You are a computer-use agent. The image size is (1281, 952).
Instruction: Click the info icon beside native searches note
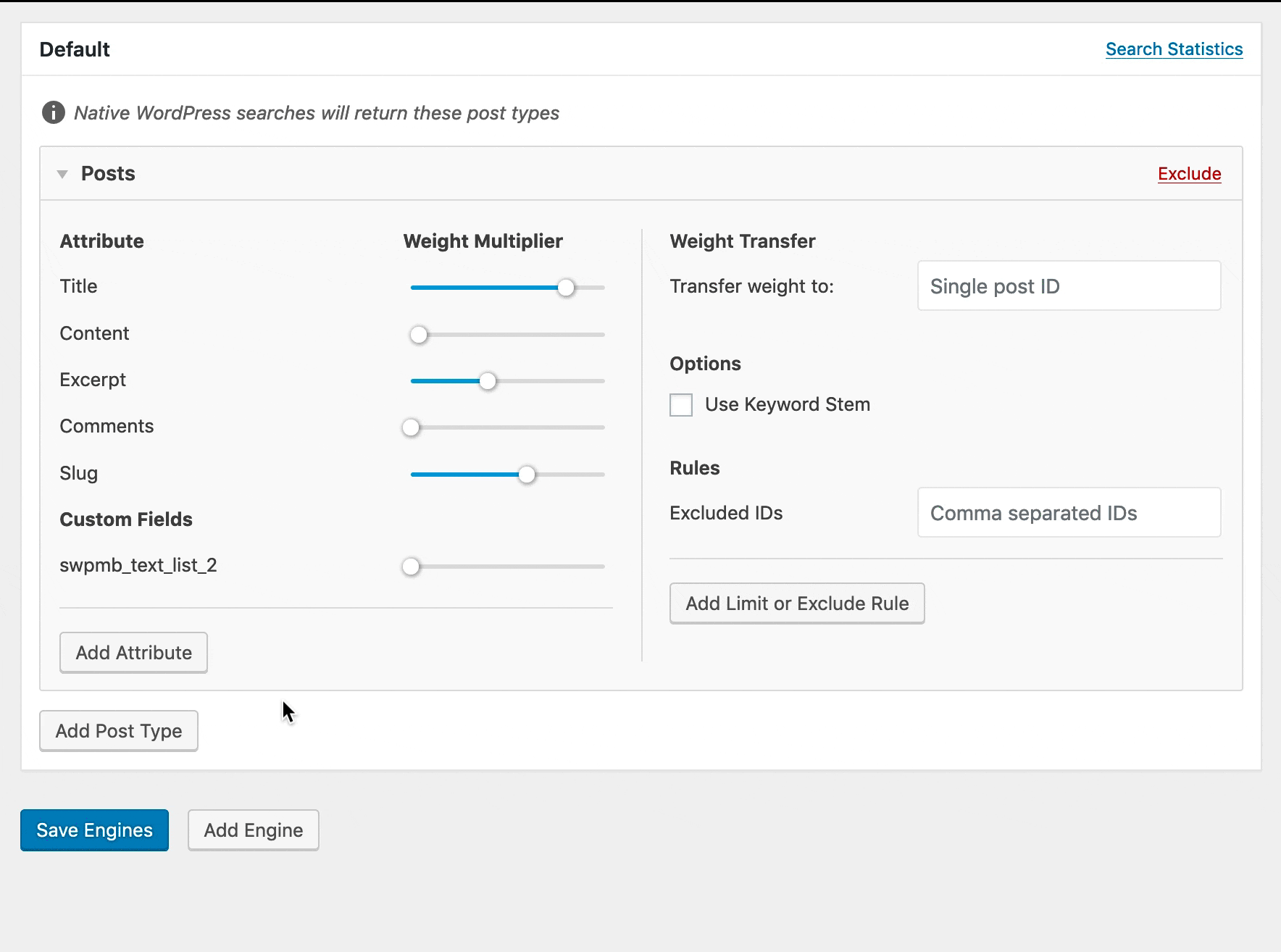53,113
